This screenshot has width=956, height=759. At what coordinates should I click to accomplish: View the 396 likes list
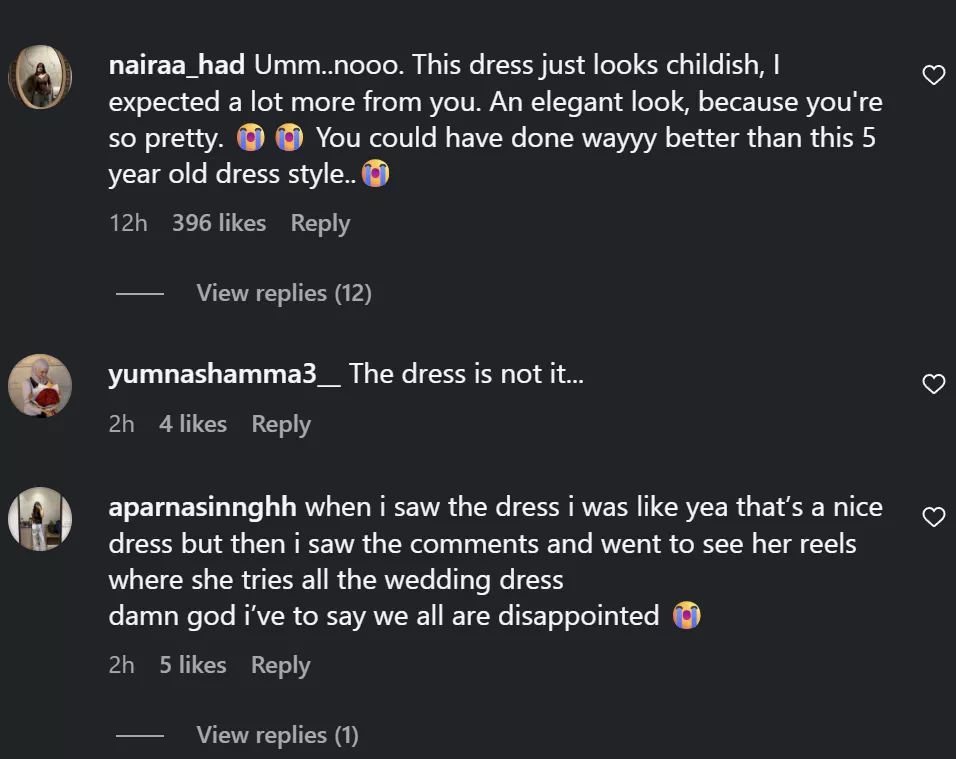point(219,223)
